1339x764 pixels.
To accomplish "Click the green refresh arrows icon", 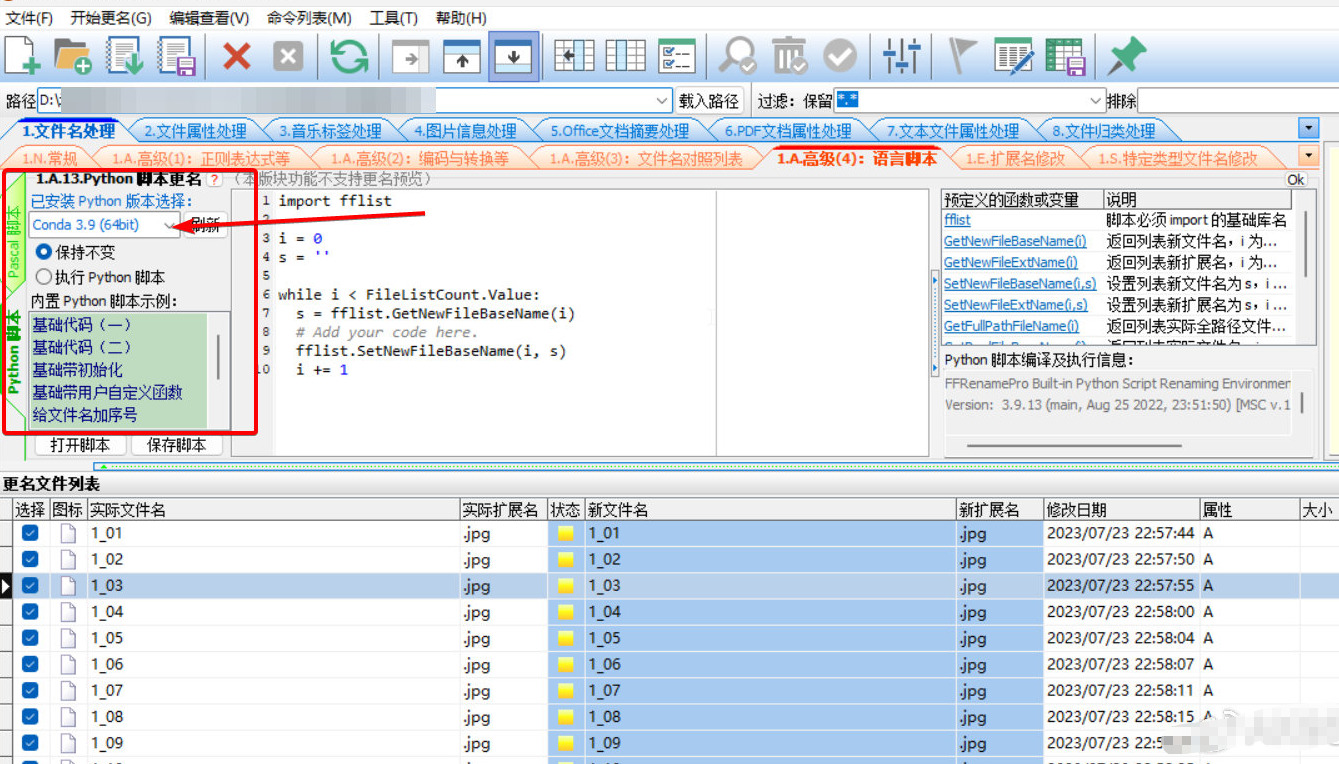I will pos(349,55).
